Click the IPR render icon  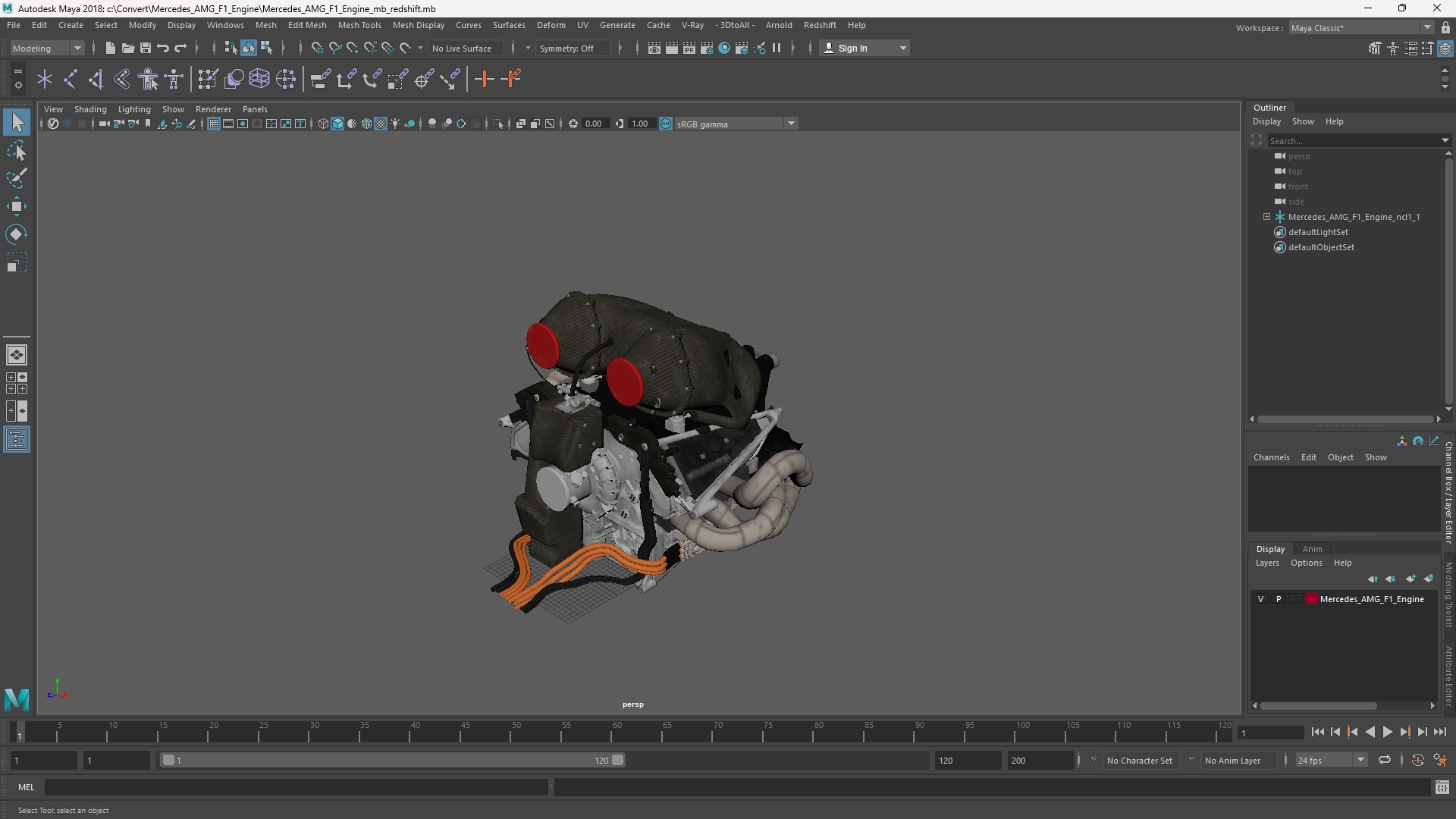coord(689,48)
